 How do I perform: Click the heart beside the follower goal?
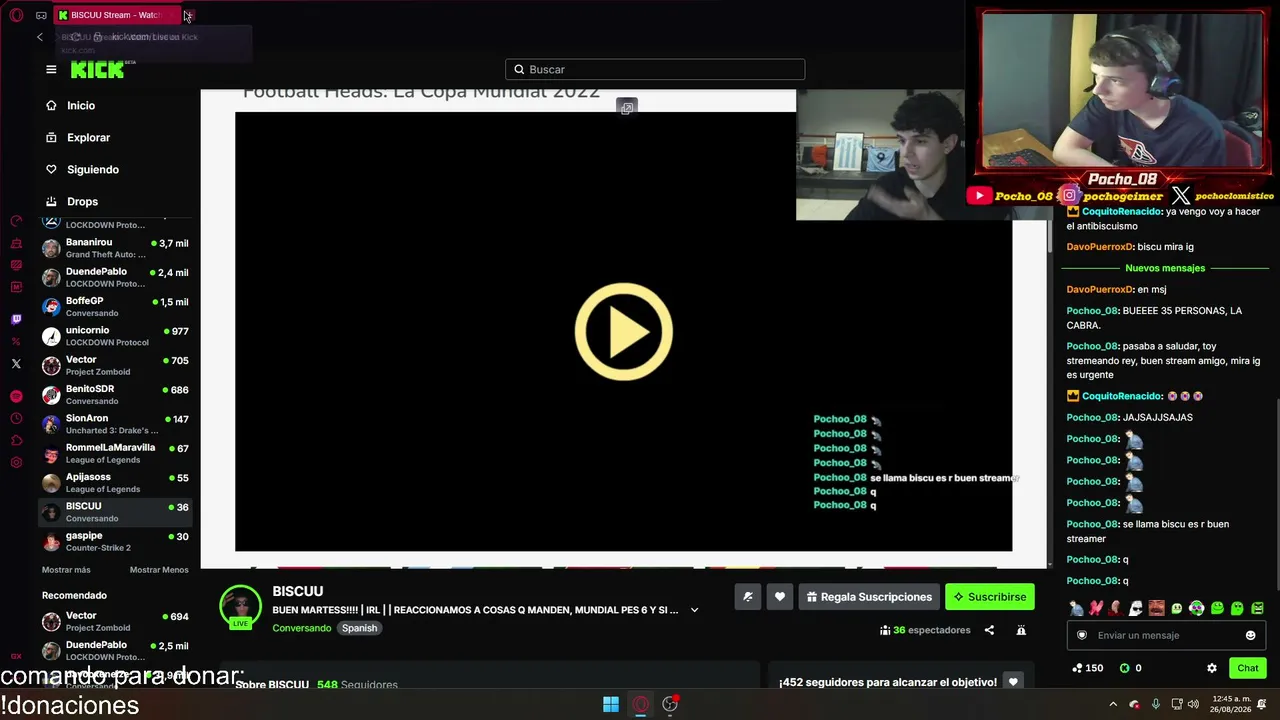tap(1013, 682)
